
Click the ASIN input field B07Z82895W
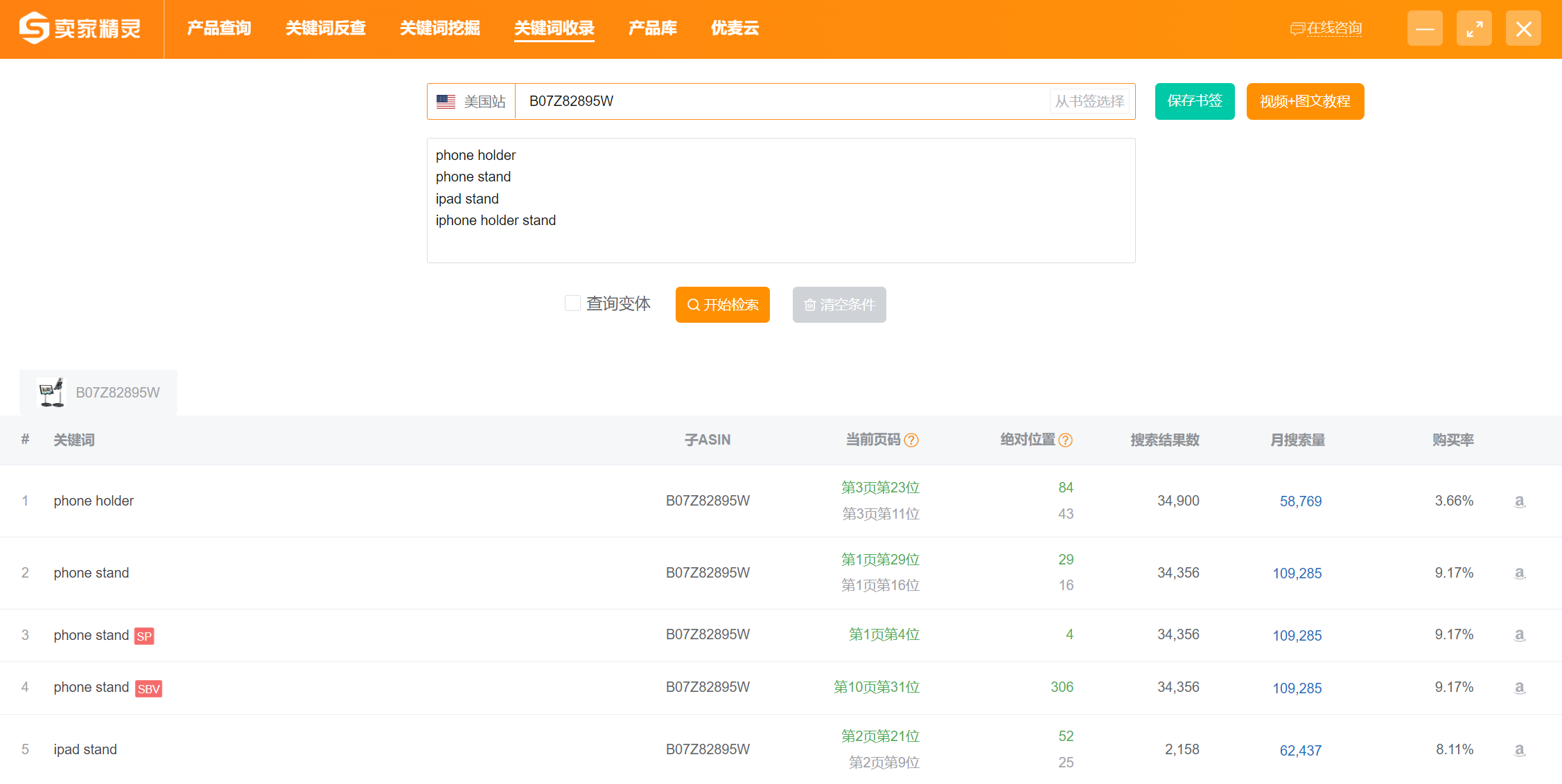tap(783, 102)
